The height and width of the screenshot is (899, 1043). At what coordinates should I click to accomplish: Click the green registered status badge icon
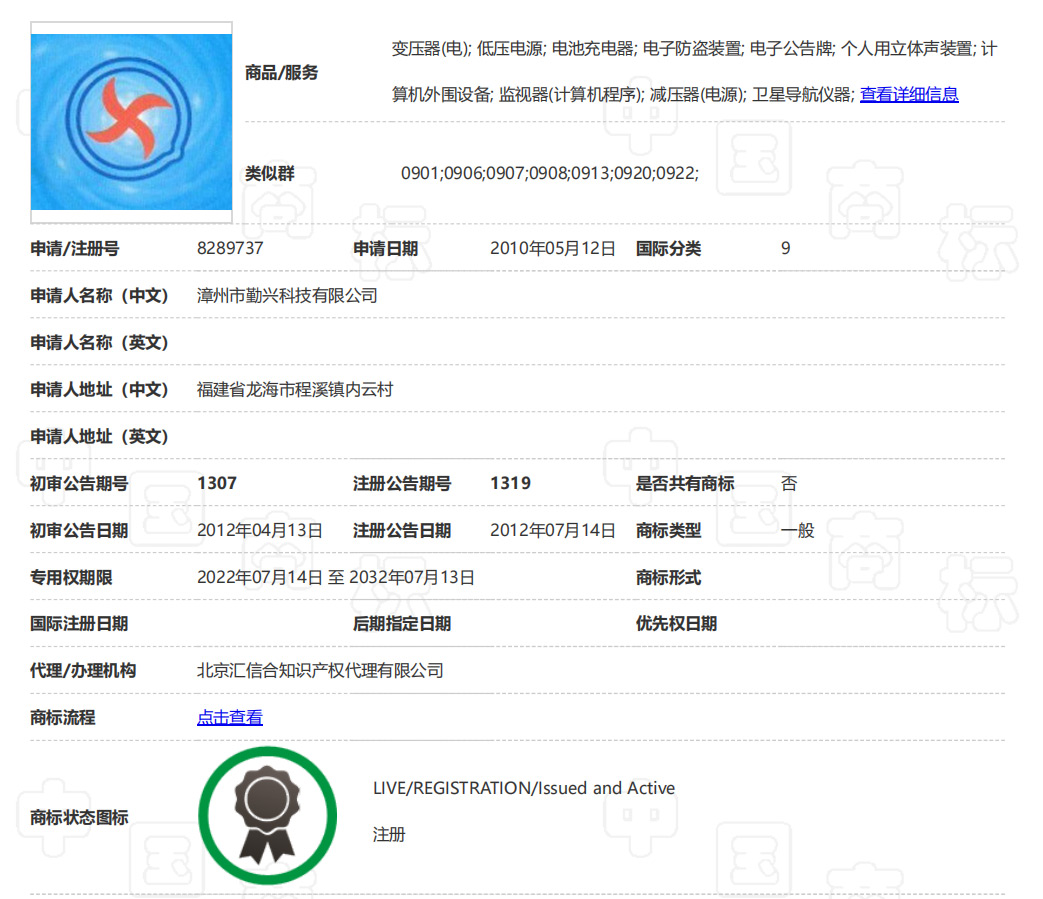click(x=267, y=815)
